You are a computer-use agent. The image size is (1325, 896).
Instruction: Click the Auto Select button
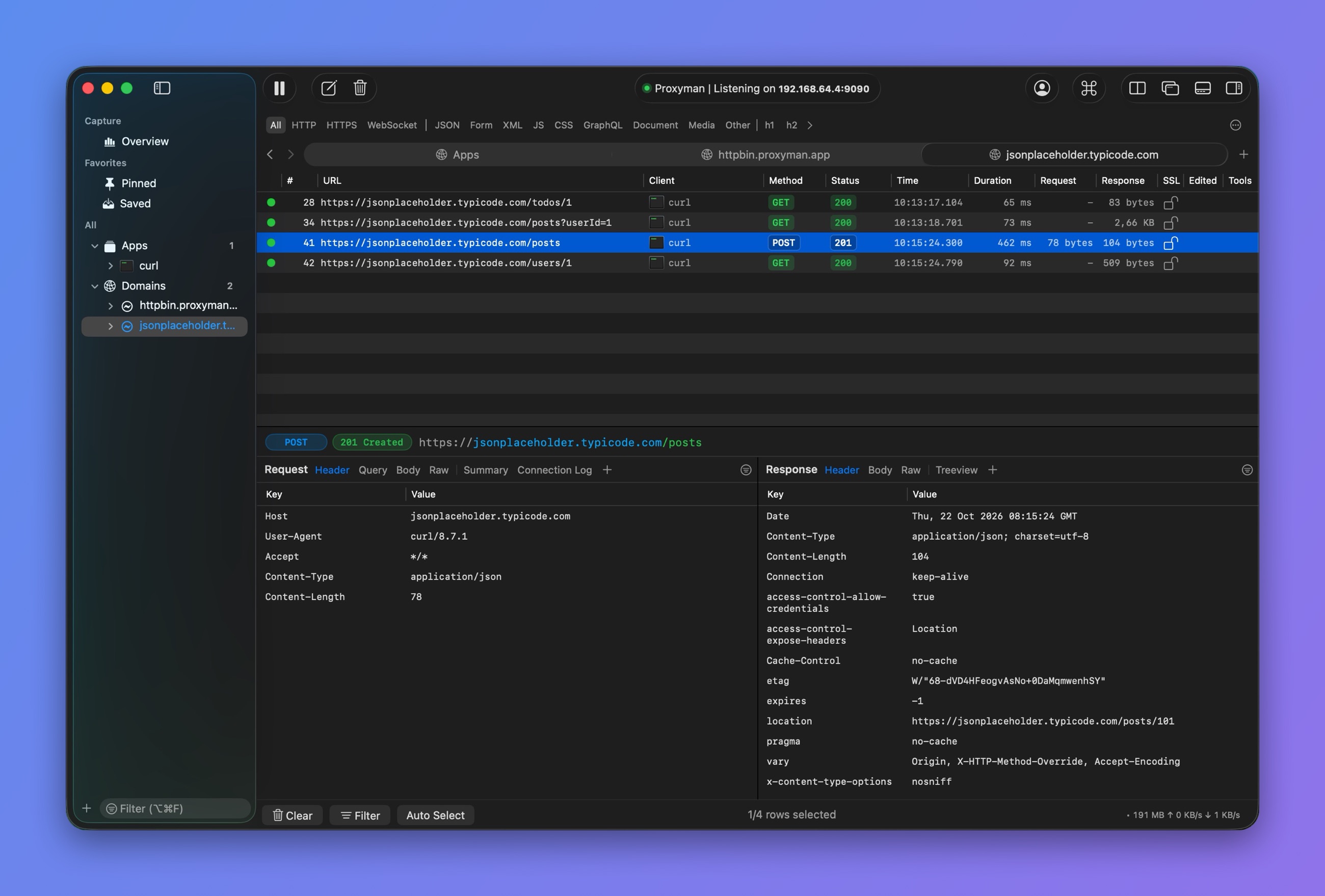pyautogui.click(x=436, y=815)
